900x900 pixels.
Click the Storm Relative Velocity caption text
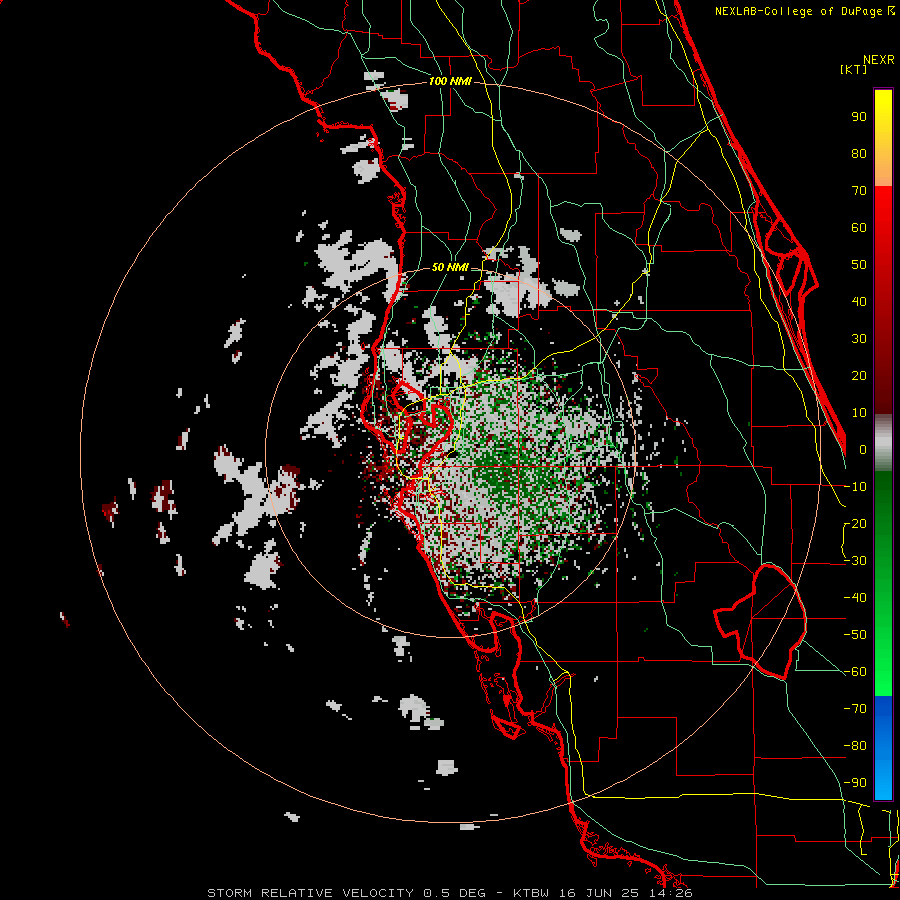449,893
